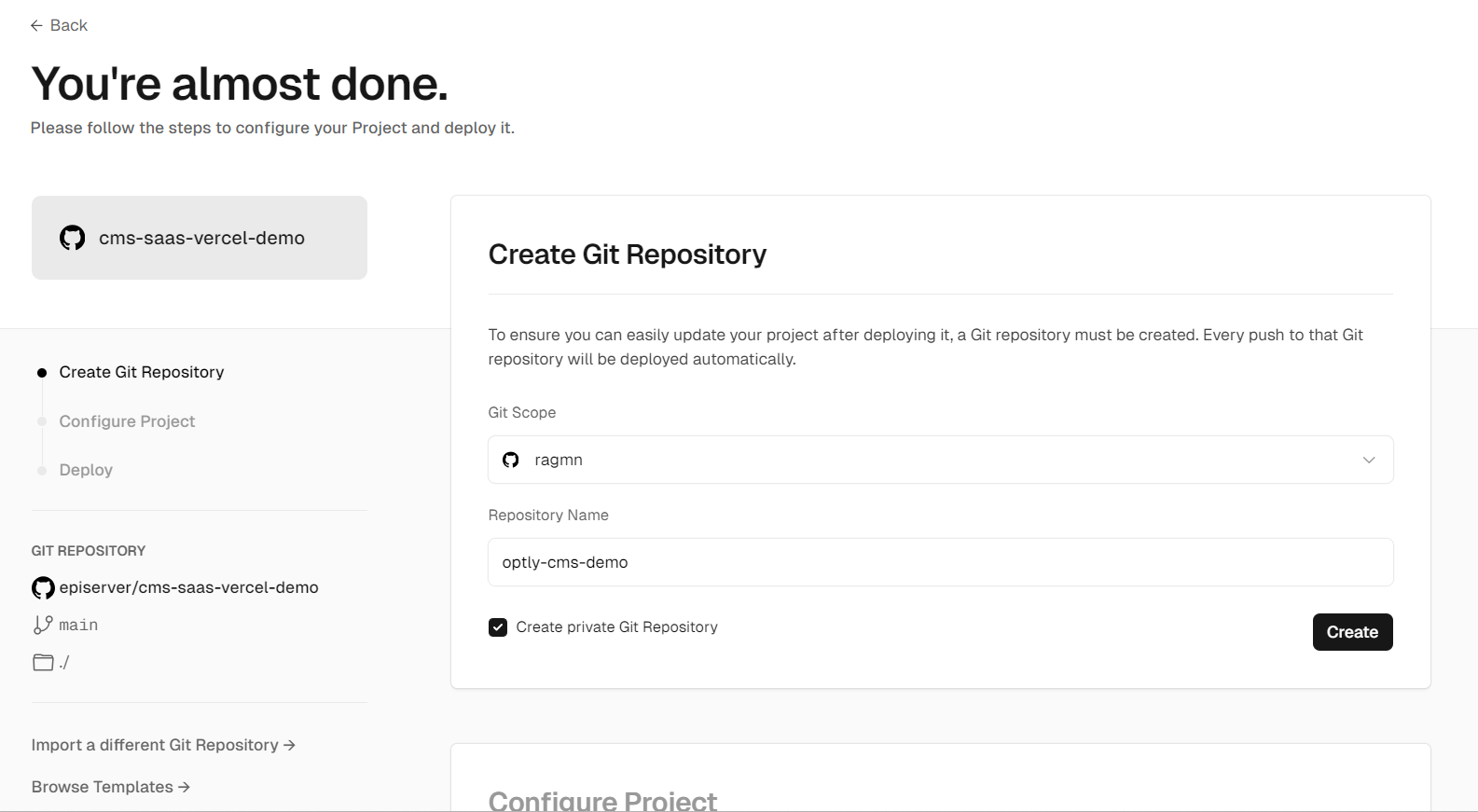1478x812 pixels.
Task: Go to the Configure Project step
Action: click(127, 421)
